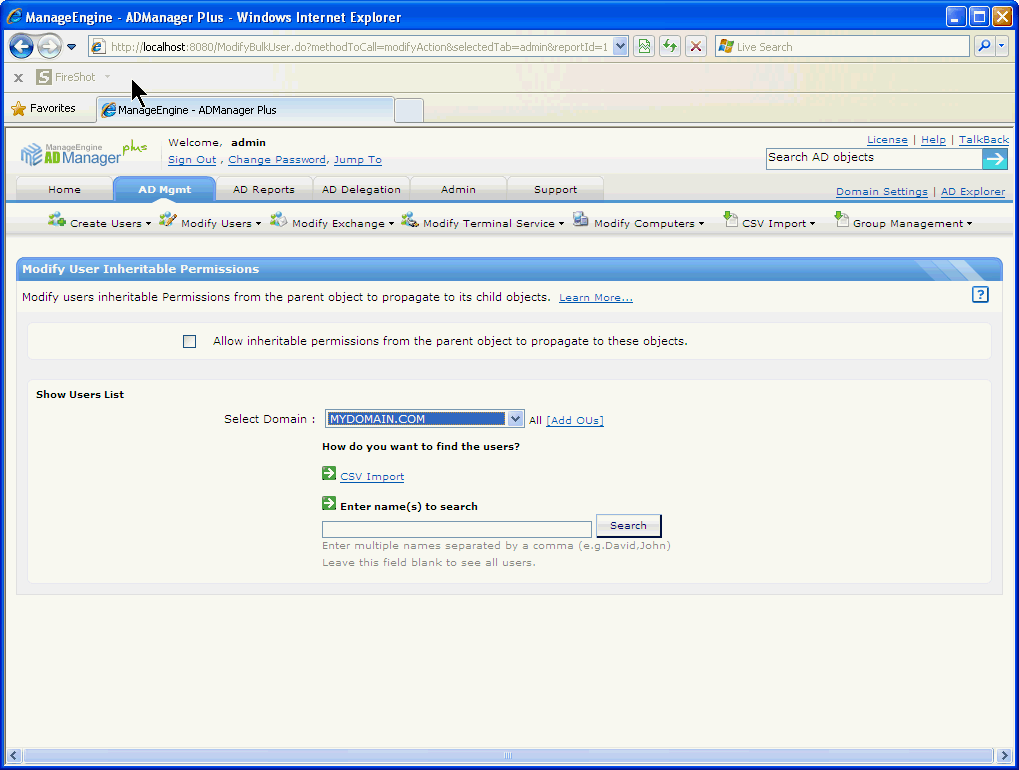
Task: Check Allow inheritable permissions checkbox
Action: tap(189, 341)
